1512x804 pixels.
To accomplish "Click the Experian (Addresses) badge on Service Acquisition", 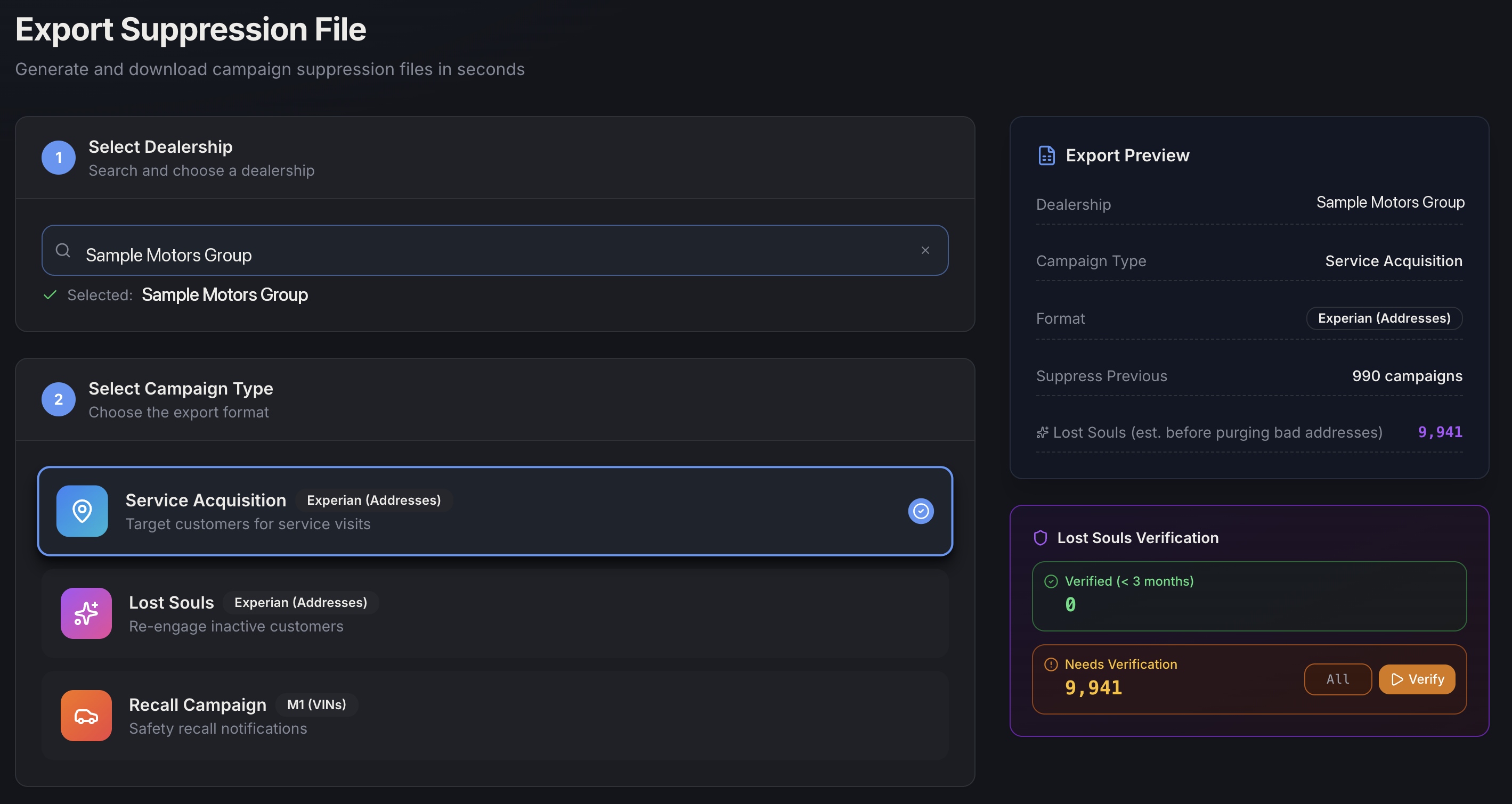I will (x=374, y=500).
